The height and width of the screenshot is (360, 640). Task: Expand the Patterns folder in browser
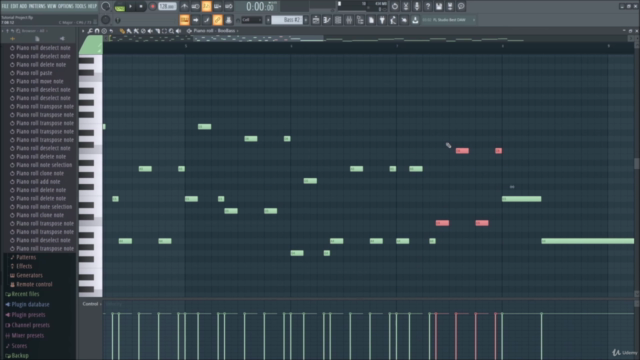pos(26,258)
